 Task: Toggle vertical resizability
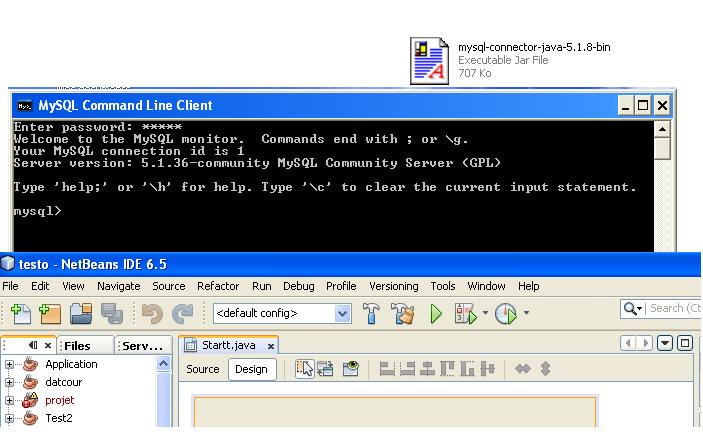[545, 369]
